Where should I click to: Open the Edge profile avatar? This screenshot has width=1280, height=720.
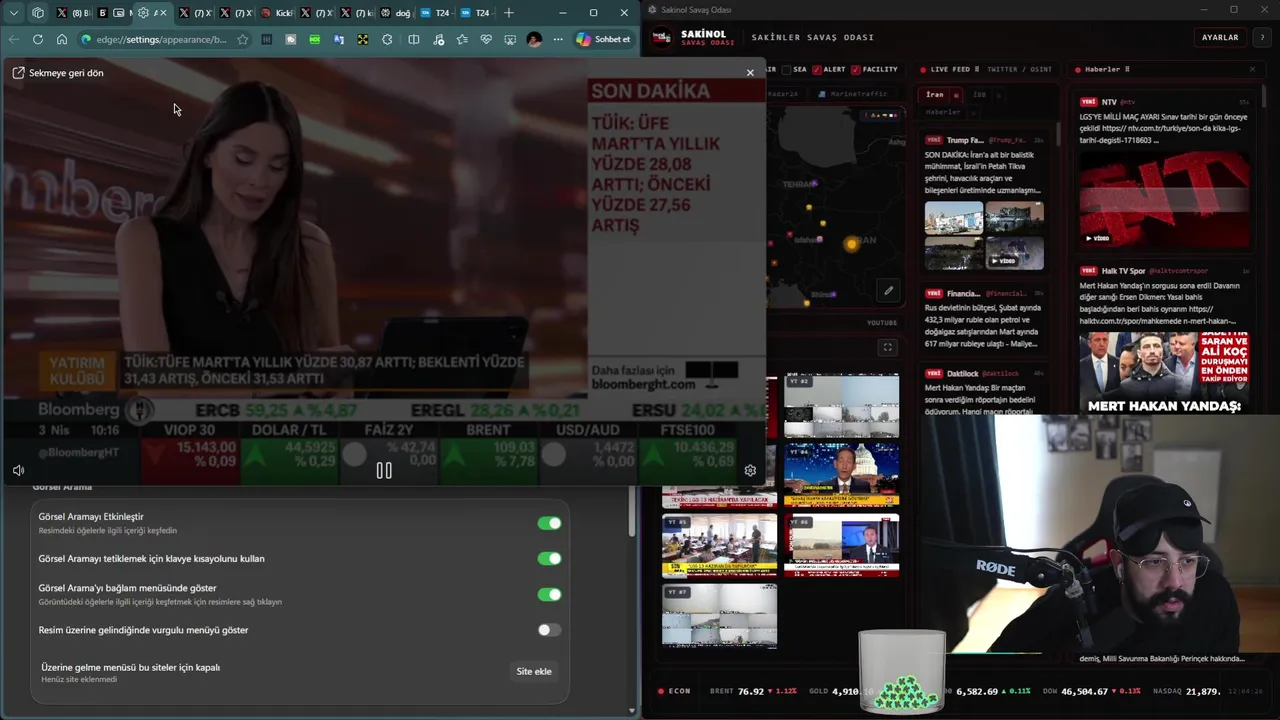click(534, 39)
